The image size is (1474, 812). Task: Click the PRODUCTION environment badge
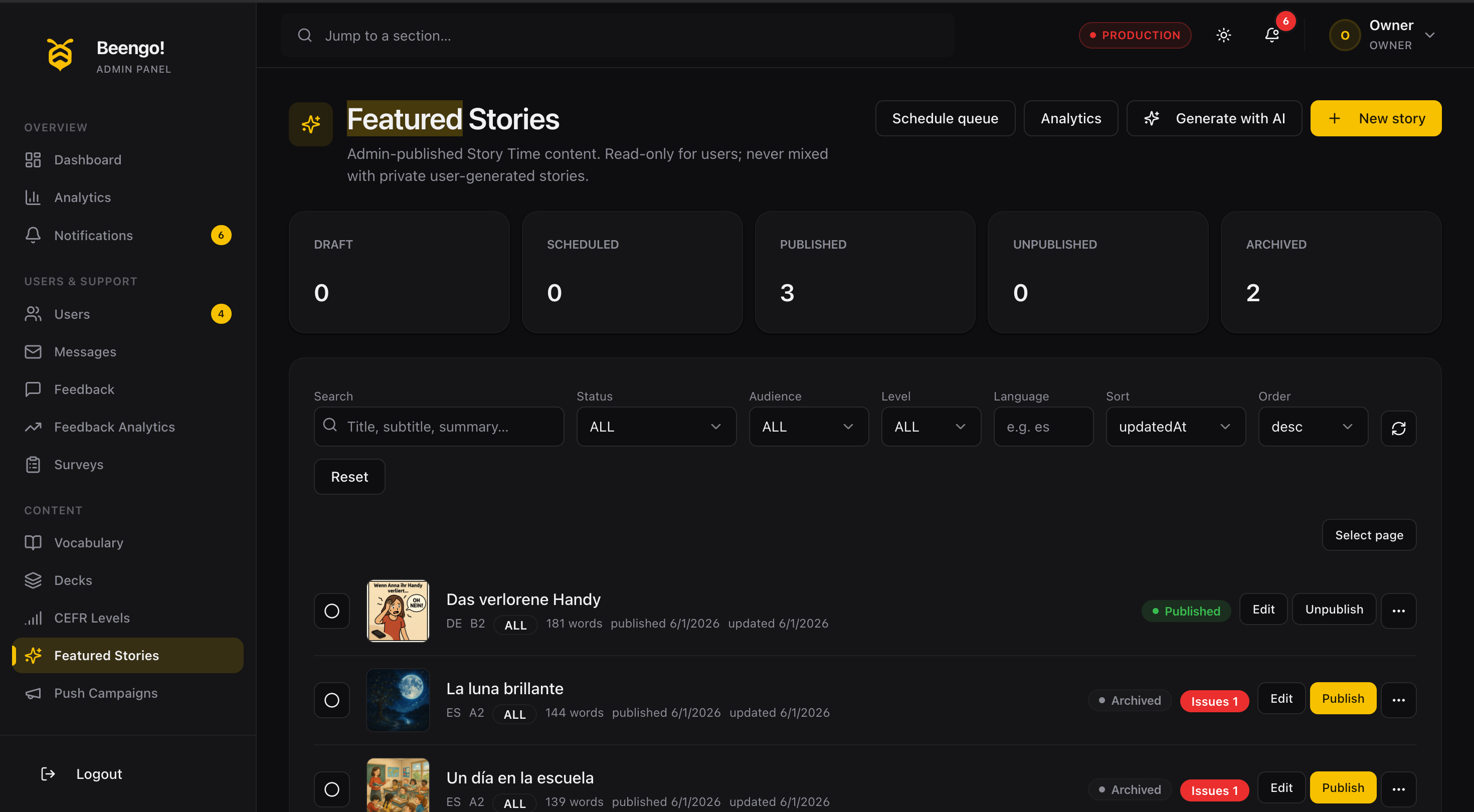pos(1135,36)
